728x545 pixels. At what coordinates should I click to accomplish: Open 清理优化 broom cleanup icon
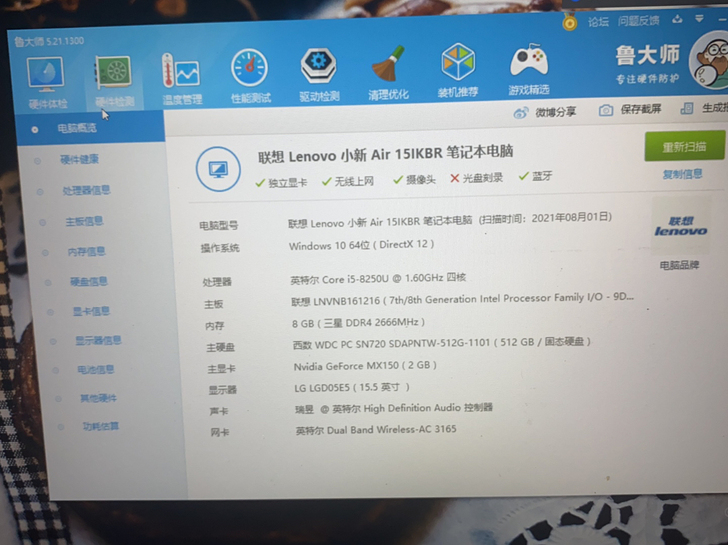tap(388, 63)
